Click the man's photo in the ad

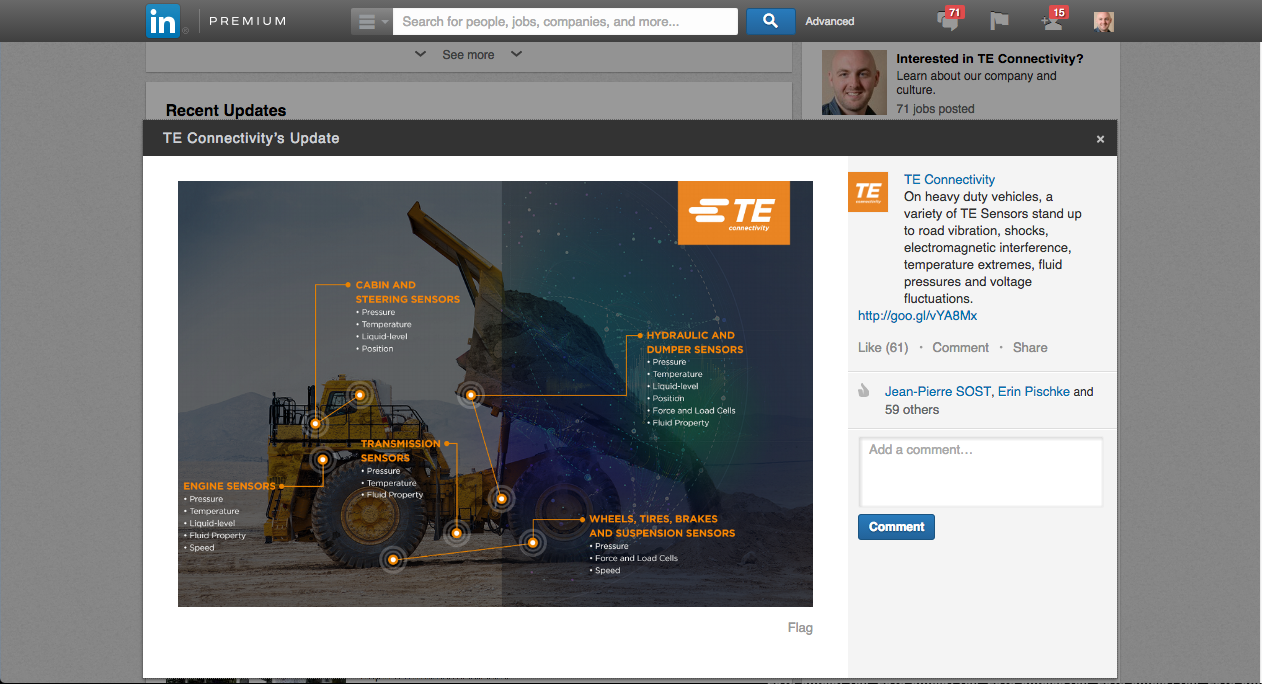coord(854,82)
